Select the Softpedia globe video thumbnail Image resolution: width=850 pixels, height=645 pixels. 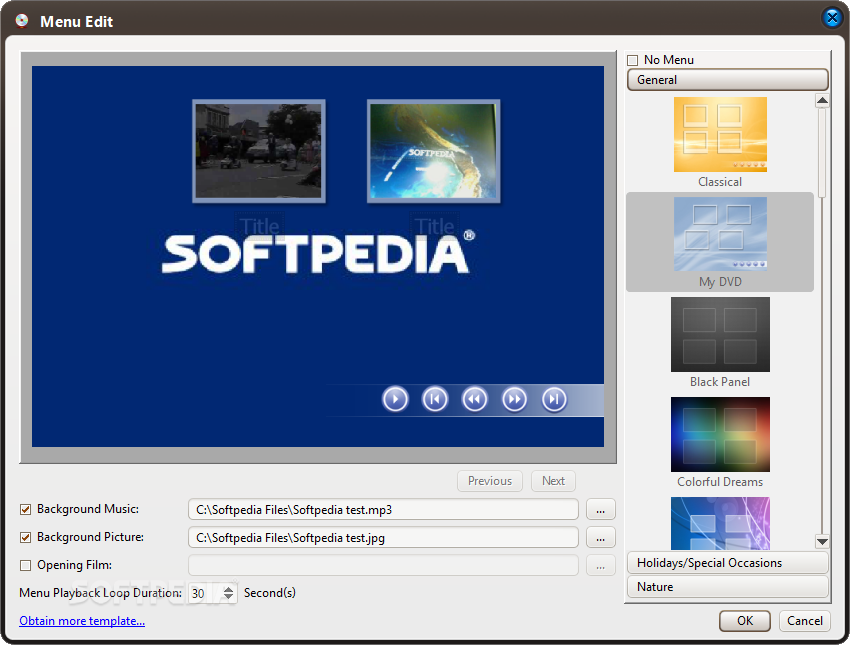point(433,151)
